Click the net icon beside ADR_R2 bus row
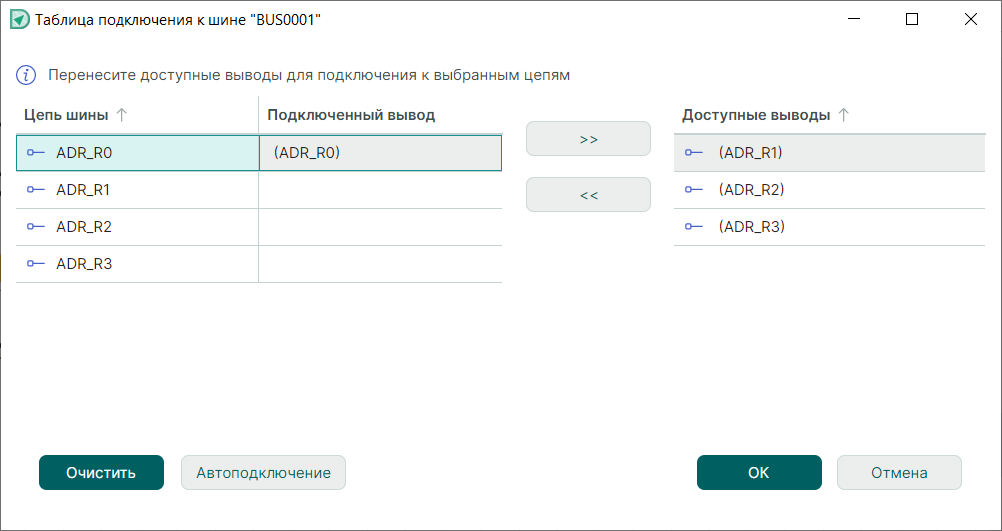This screenshot has height=531, width=1002. click(35, 227)
